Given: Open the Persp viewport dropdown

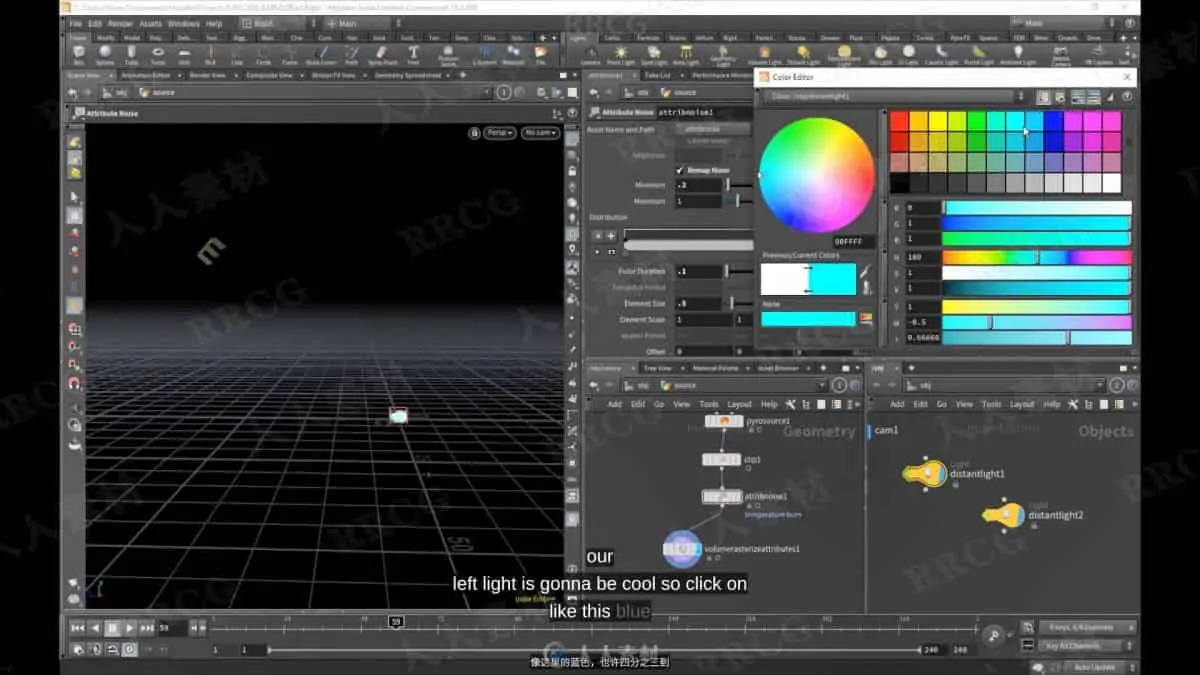Looking at the screenshot, I should coord(500,132).
